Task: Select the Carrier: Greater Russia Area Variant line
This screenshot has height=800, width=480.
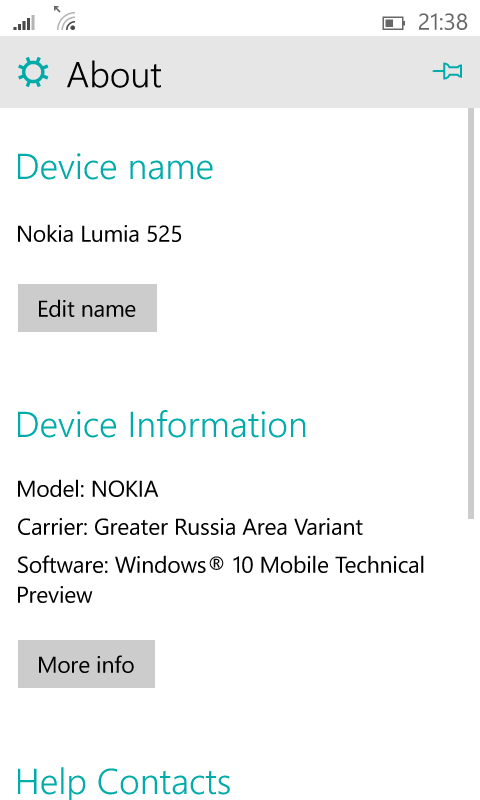Action: [x=190, y=527]
